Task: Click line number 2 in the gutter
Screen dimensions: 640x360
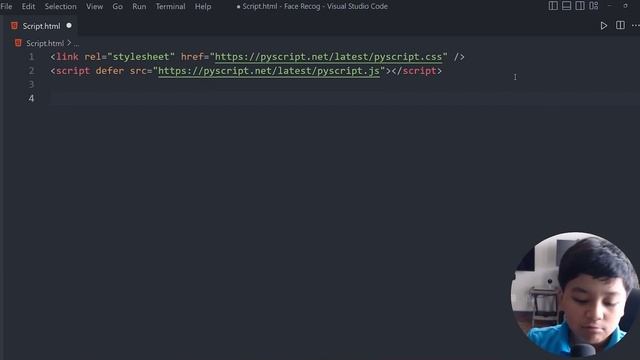Action: [31, 71]
